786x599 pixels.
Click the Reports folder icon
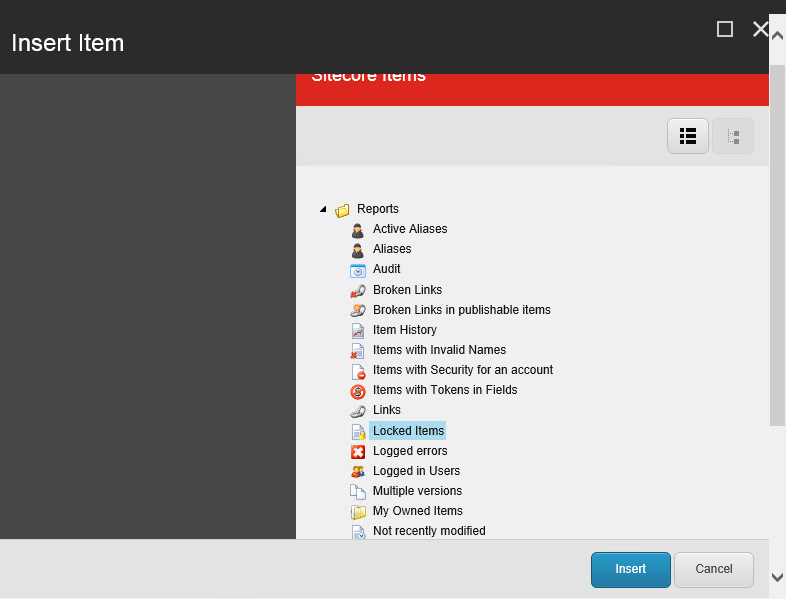342,211
